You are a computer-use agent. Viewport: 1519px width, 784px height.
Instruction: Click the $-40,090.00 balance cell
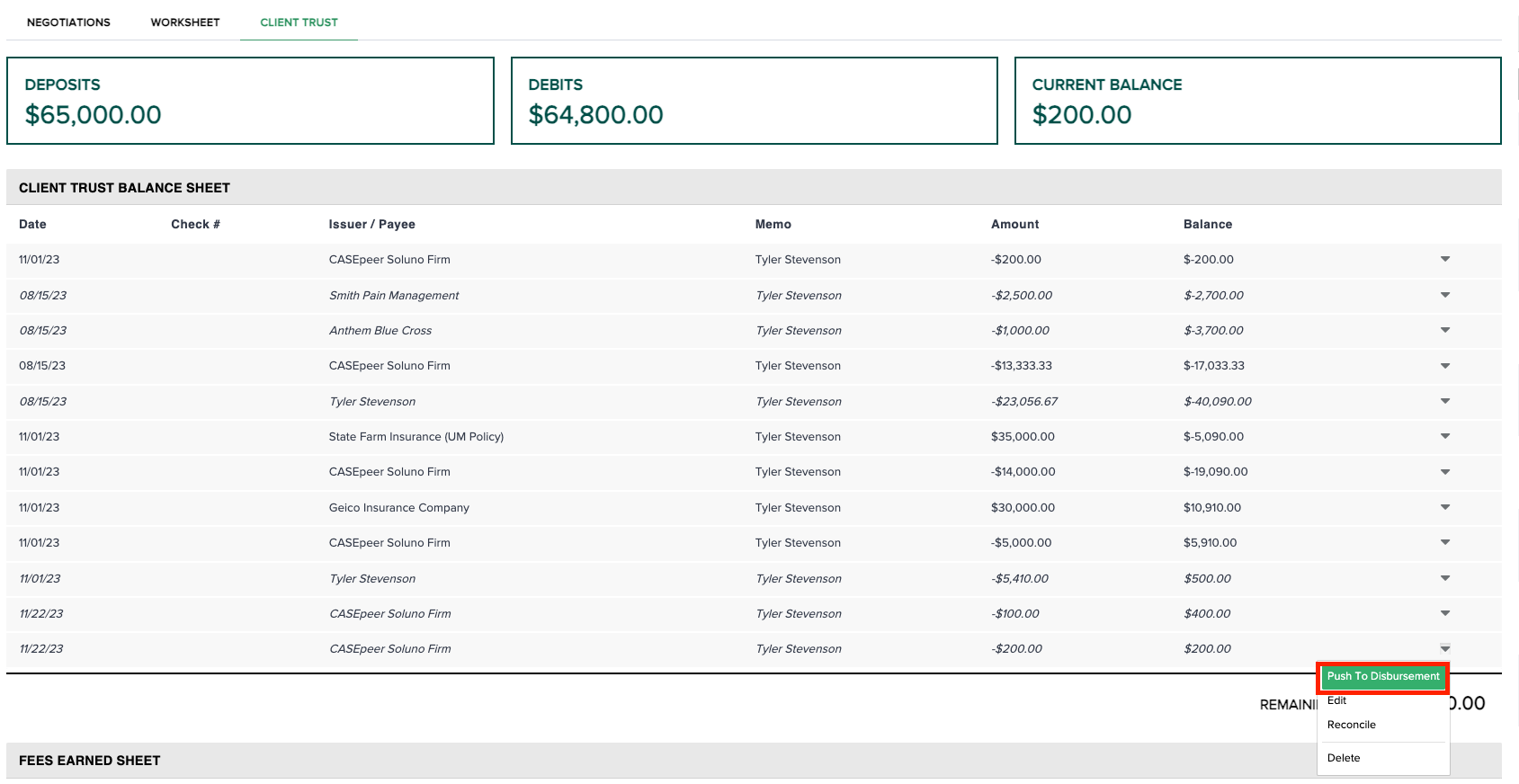(x=1218, y=401)
